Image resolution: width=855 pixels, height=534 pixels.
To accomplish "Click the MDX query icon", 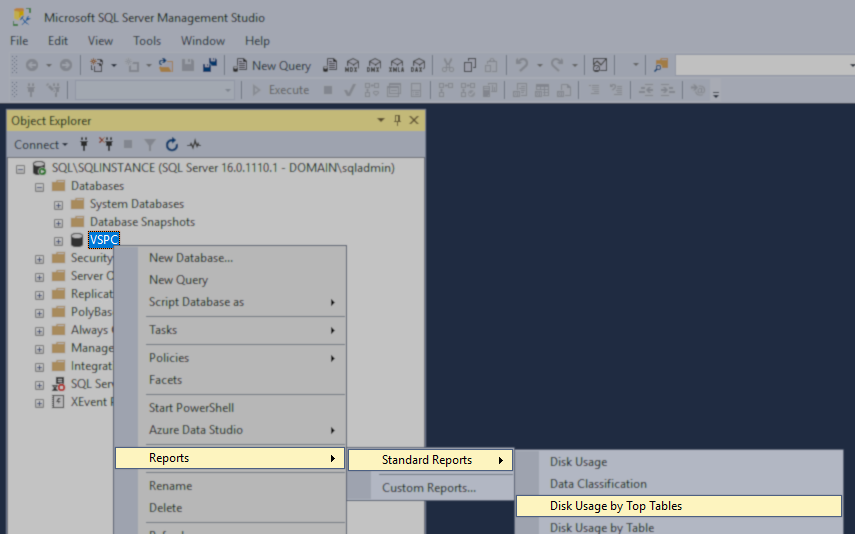I will pos(352,66).
